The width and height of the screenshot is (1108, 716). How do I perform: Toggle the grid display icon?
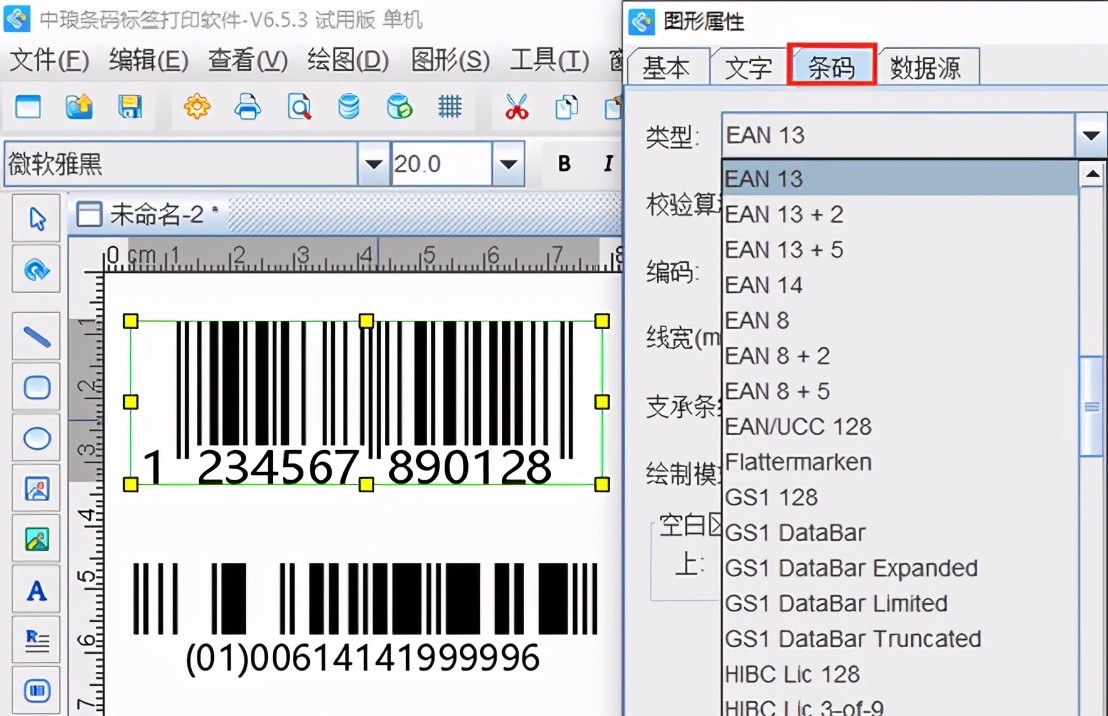coord(450,107)
